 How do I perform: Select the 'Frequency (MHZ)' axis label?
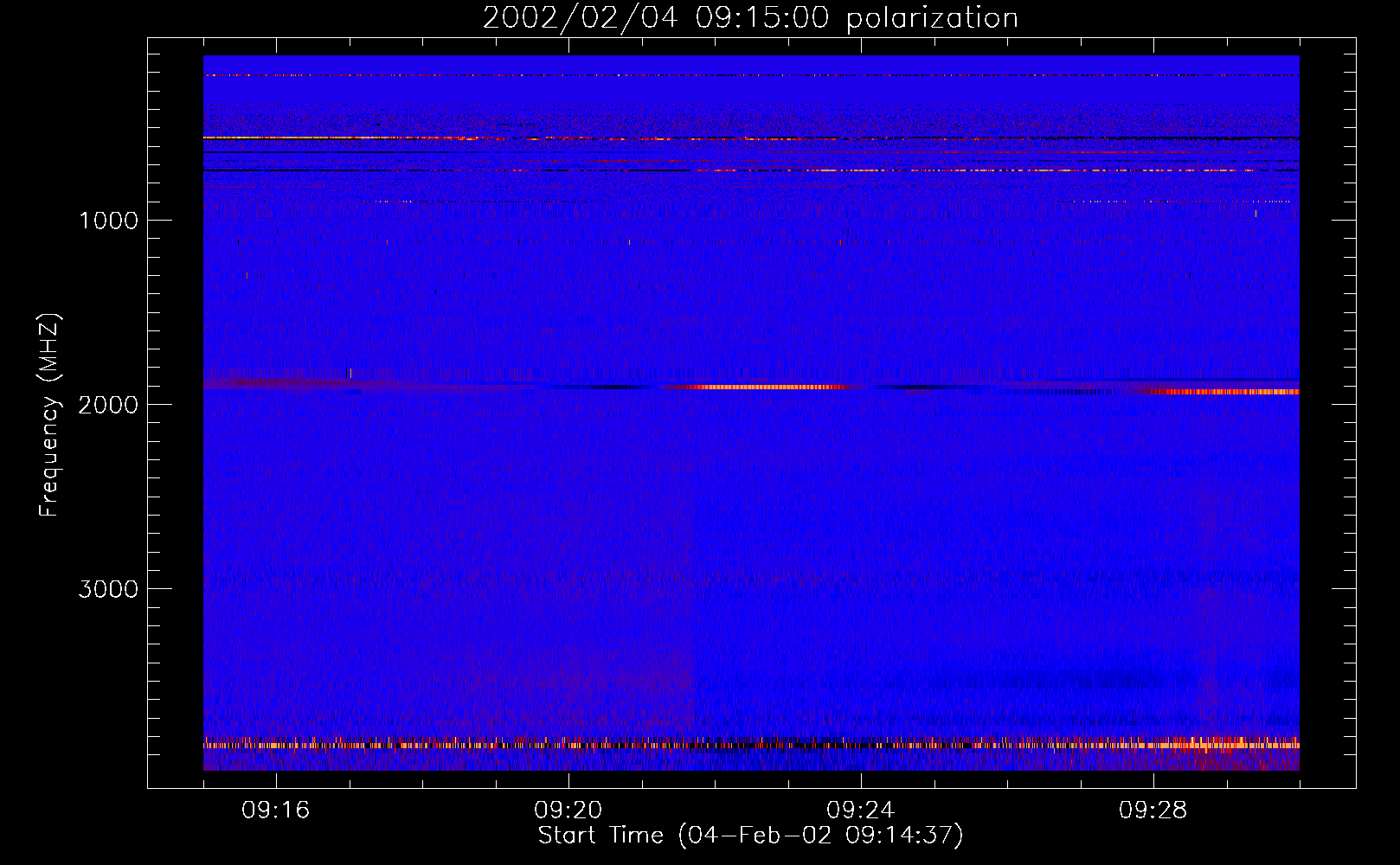tap(49, 415)
